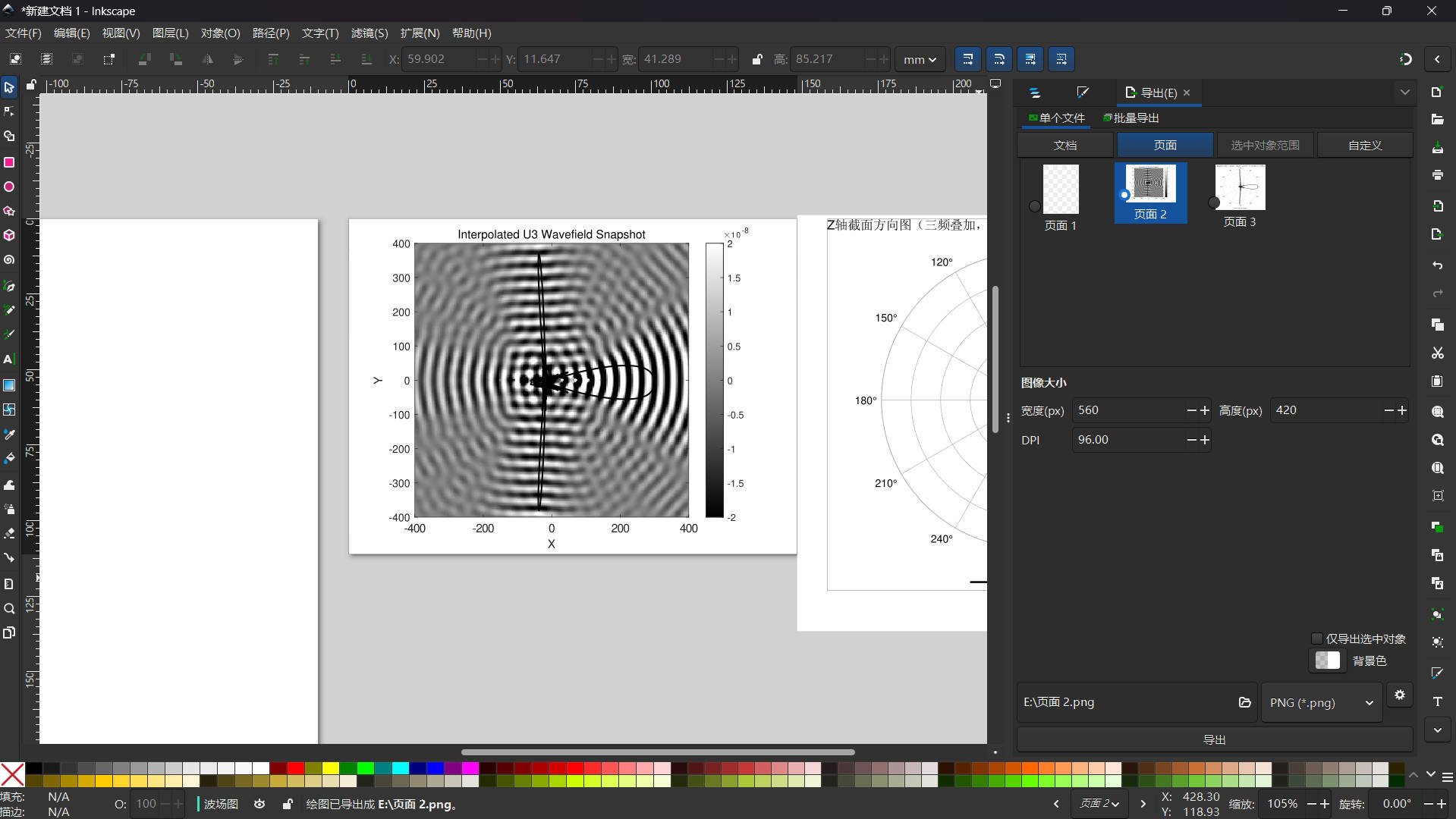Click the DPI input field
This screenshot has width=1456, height=819.
tap(1127, 440)
